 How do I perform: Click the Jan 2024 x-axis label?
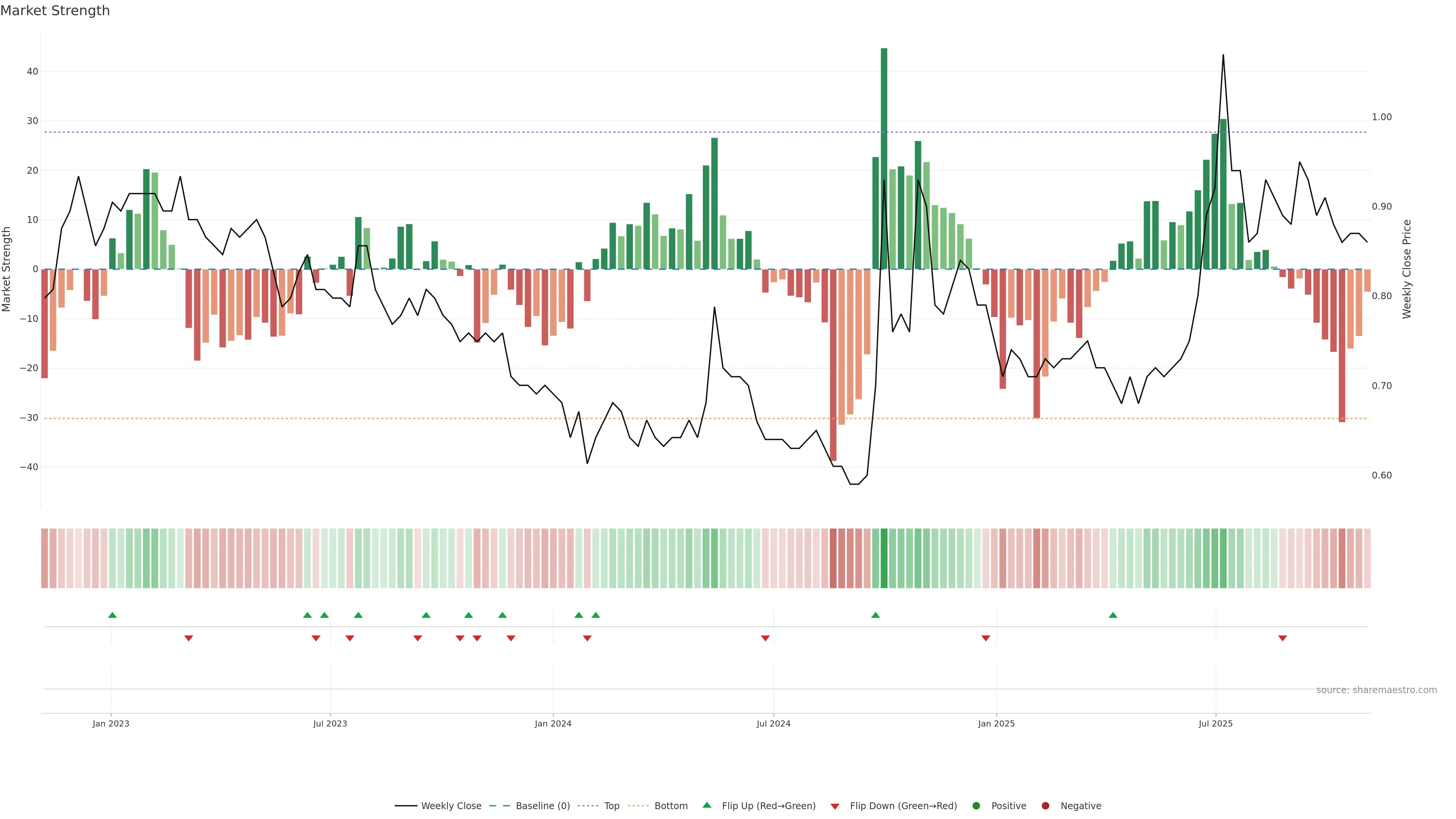(553, 723)
